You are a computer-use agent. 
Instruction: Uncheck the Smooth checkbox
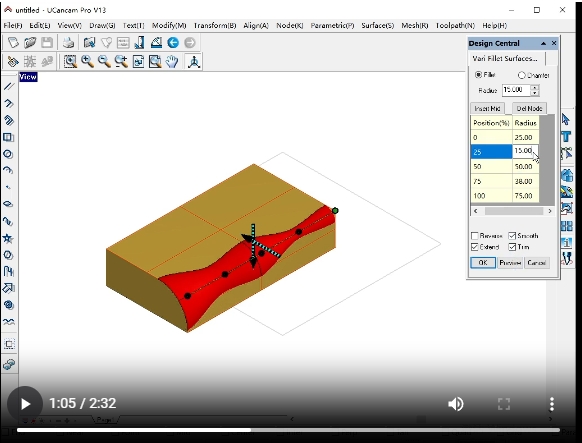[x=512, y=236]
